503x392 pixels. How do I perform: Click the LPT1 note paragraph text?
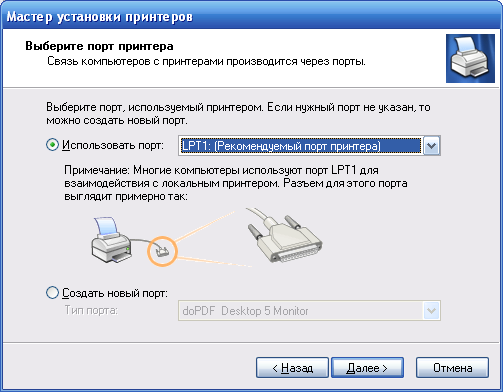(236, 183)
